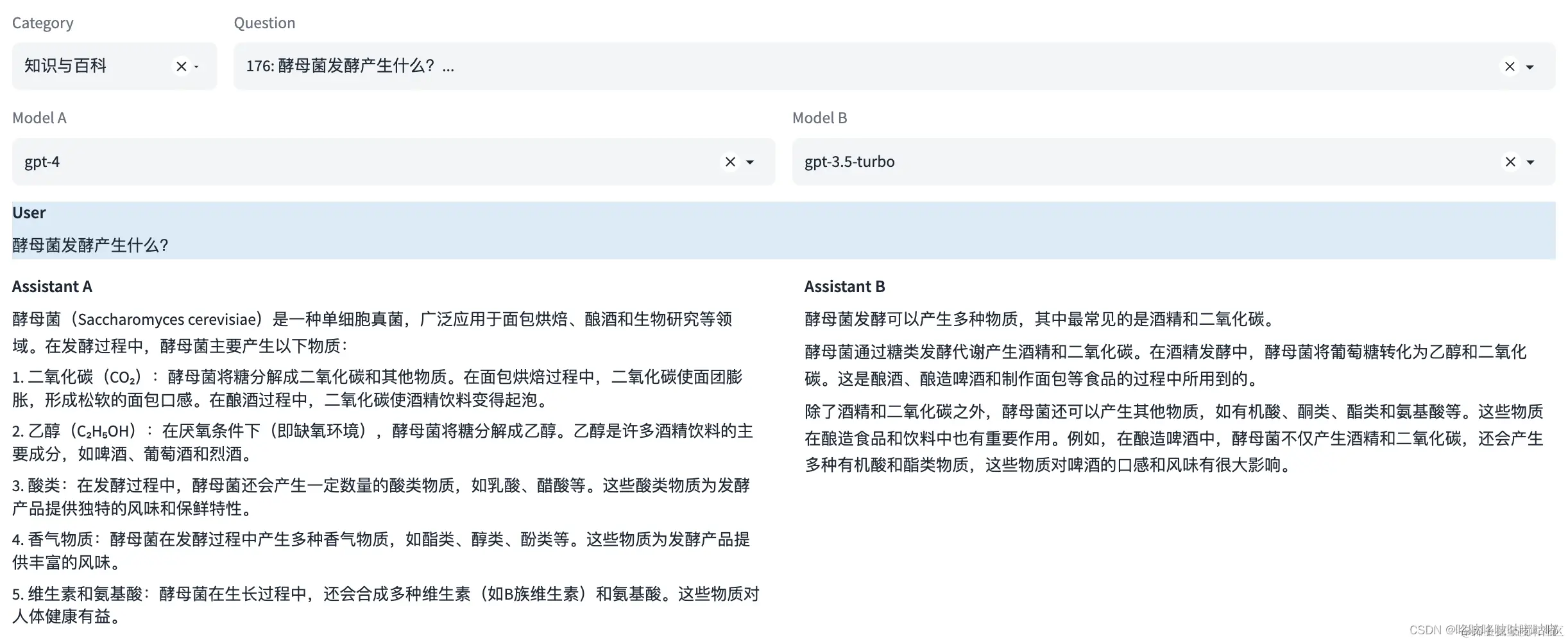Click the caret icon in the Model A box
Image resolution: width=1568 pixels, height=642 pixels.
(x=751, y=162)
